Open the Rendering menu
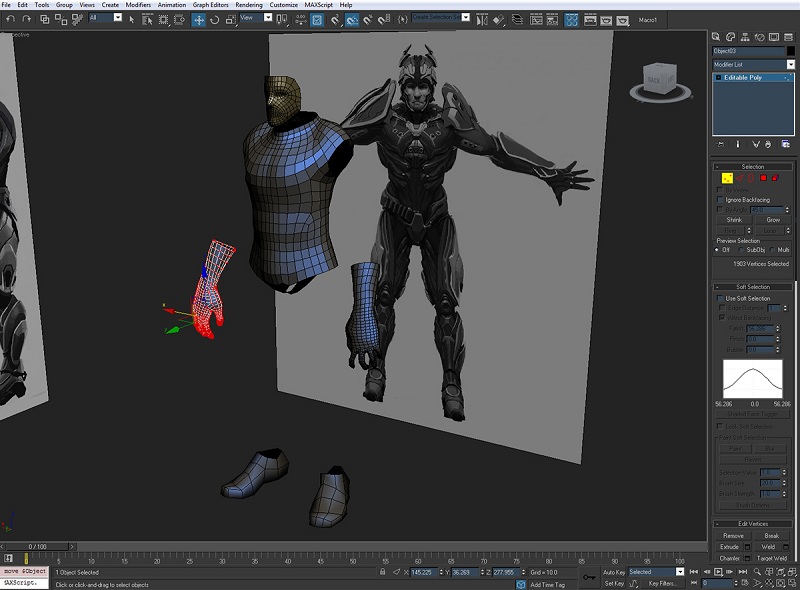Image resolution: width=800 pixels, height=590 pixels. tap(249, 5)
